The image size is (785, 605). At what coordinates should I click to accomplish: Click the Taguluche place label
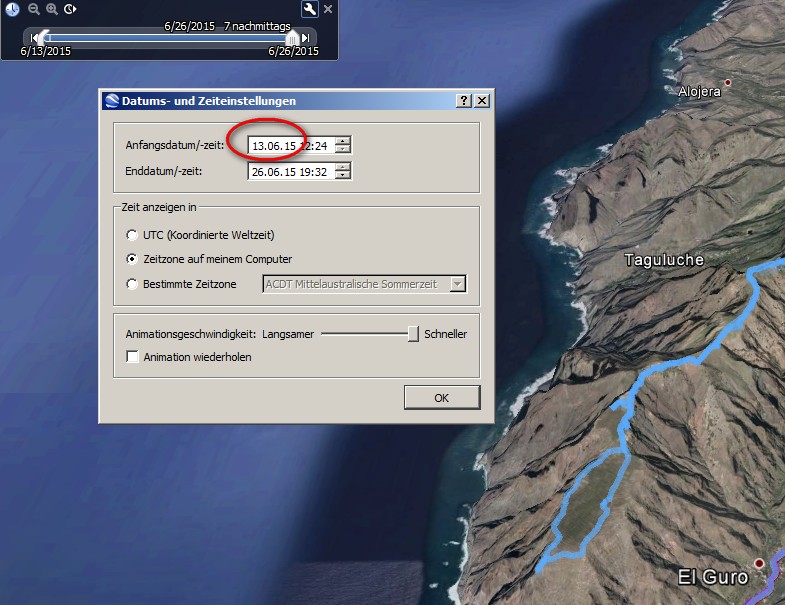pos(664,259)
